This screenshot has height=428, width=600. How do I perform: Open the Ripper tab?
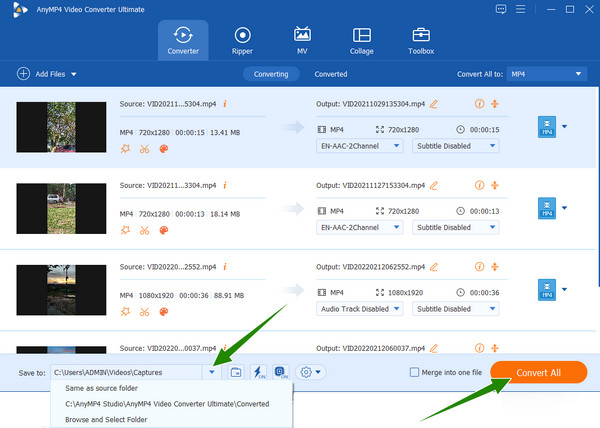[242, 41]
